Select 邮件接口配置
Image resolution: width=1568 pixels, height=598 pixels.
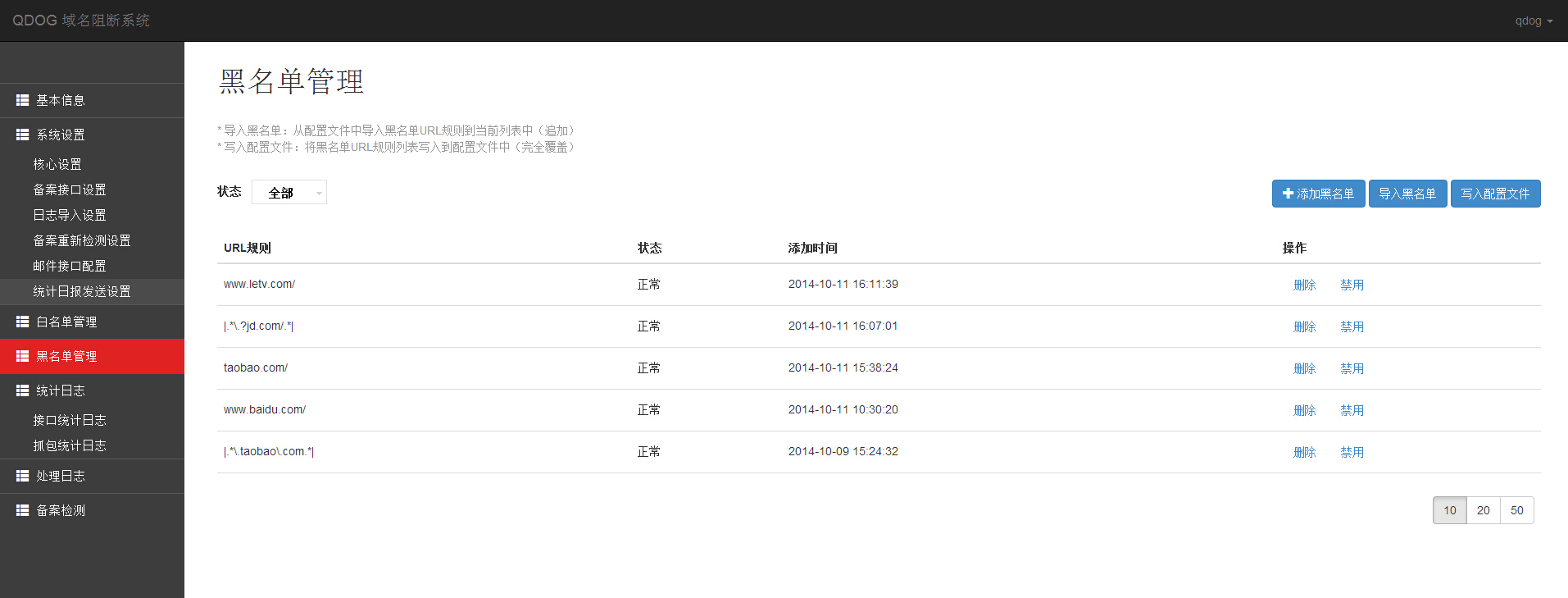pos(70,266)
